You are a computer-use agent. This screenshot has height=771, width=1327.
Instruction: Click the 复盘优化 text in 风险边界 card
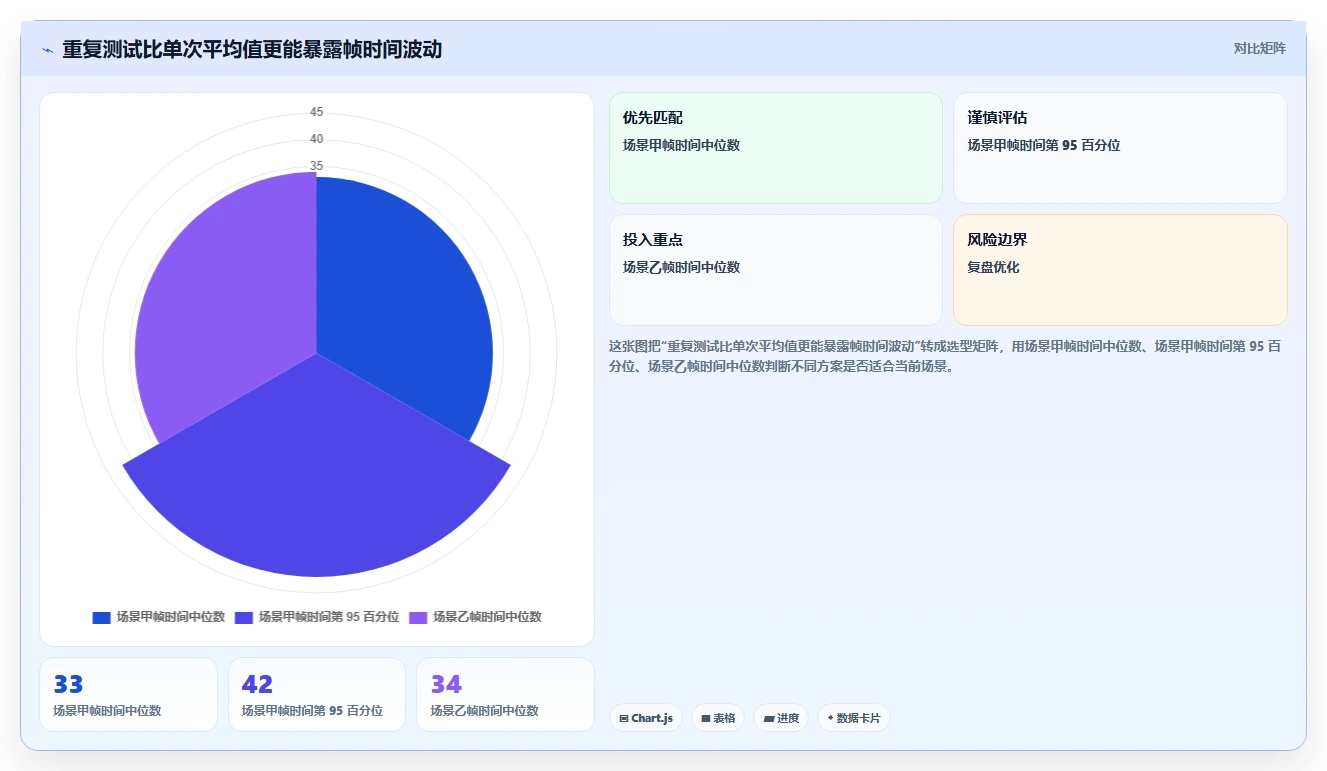point(994,267)
